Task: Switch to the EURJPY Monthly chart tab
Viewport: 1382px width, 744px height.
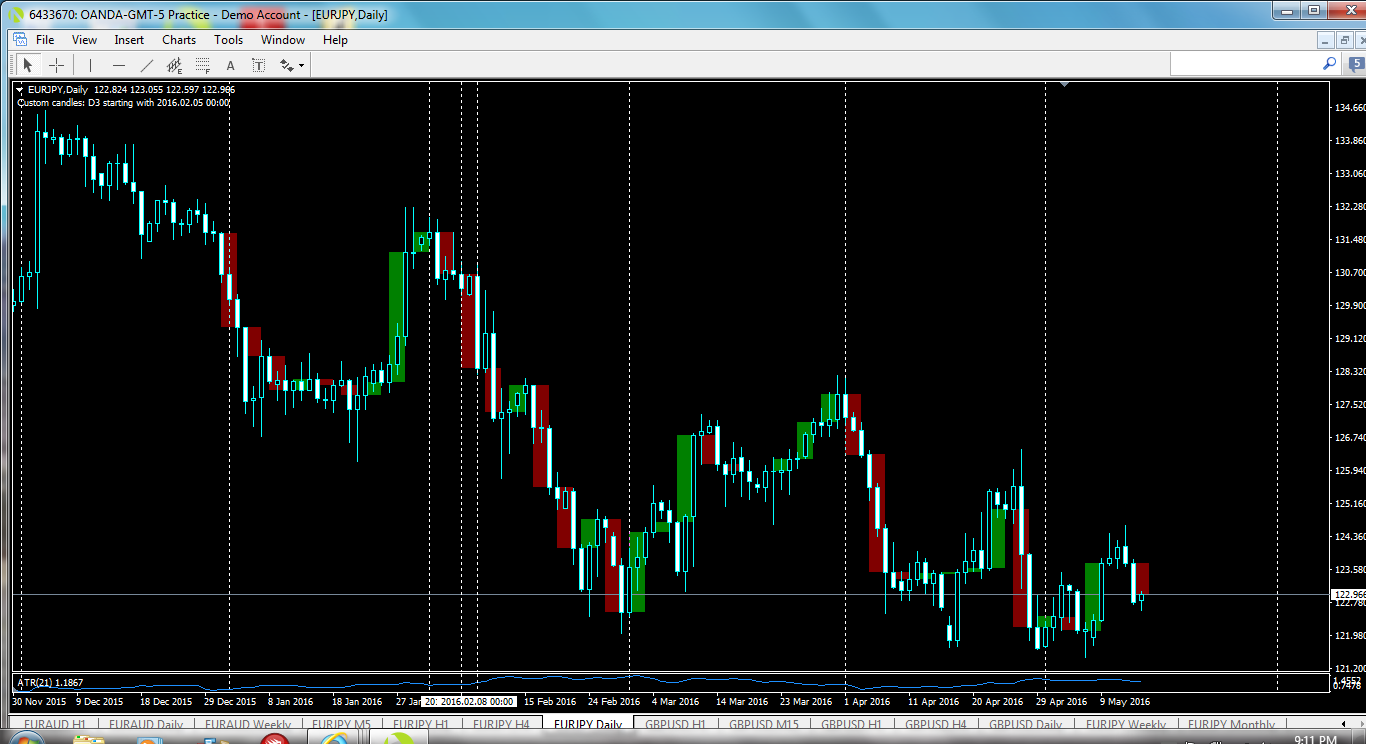Action: click(1231, 725)
